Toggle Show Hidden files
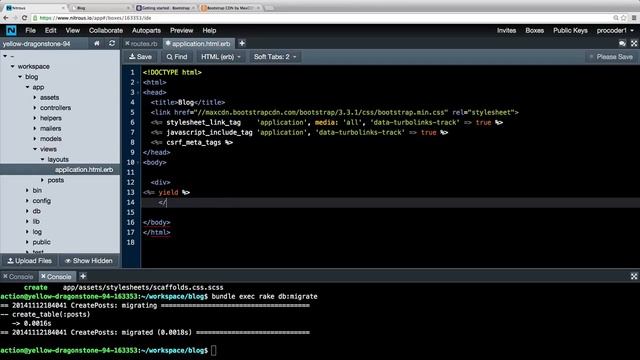Image resolution: width=640 pixels, height=360 pixels. 89,261
